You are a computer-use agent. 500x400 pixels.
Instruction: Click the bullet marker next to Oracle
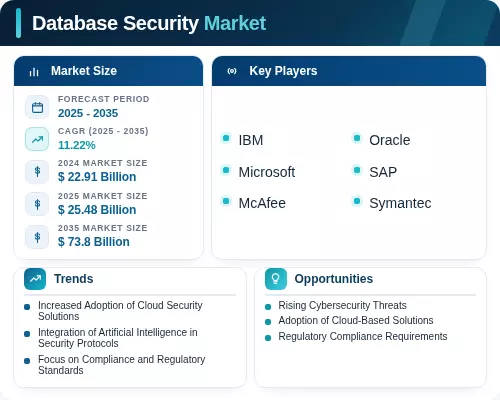[x=357, y=138]
